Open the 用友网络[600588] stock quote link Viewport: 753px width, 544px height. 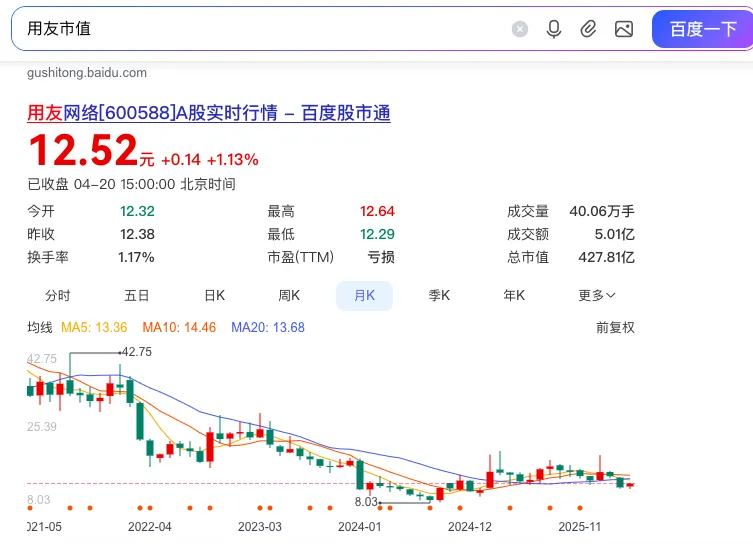pos(208,113)
